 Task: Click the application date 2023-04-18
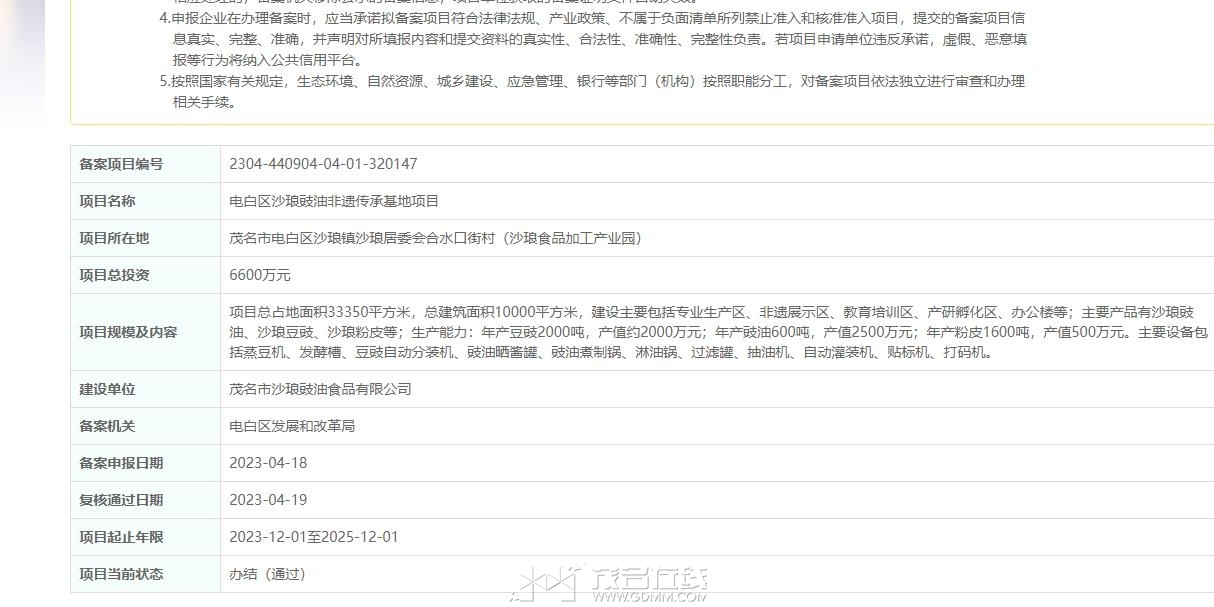pyautogui.click(x=268, y=463)
